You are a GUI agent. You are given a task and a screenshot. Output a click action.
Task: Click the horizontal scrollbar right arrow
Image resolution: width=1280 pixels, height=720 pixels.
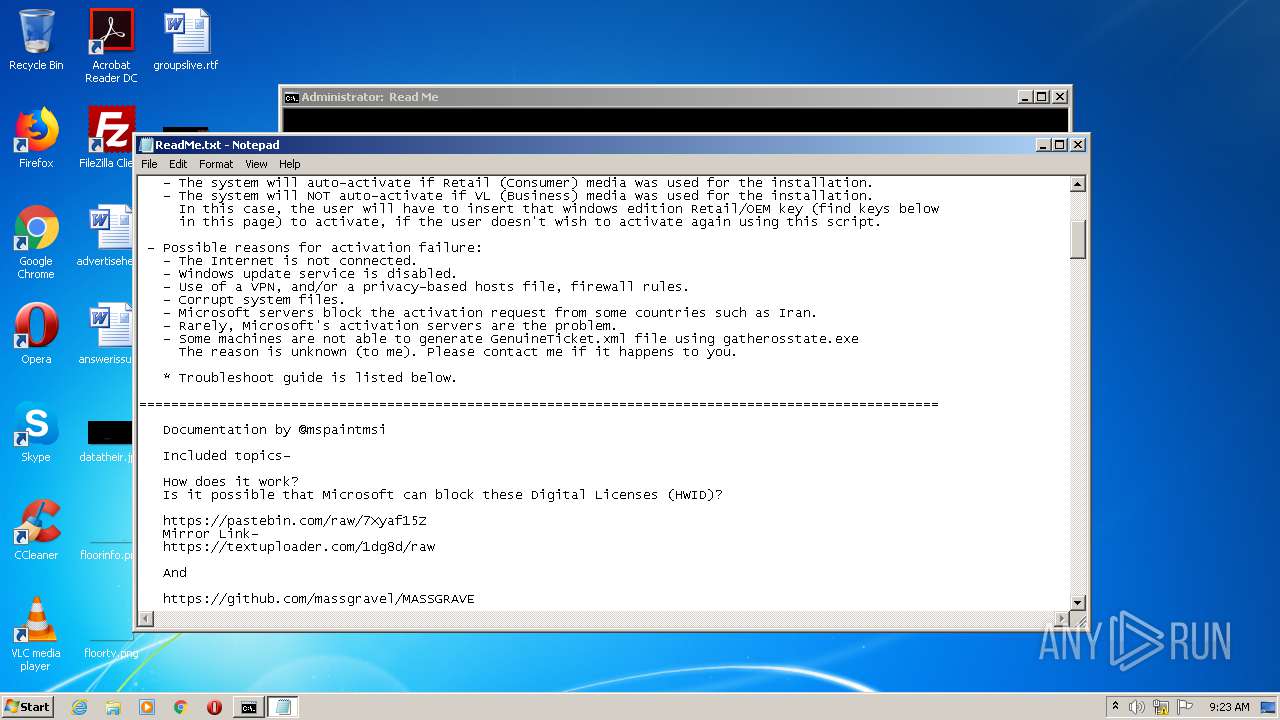[1061, 619]
